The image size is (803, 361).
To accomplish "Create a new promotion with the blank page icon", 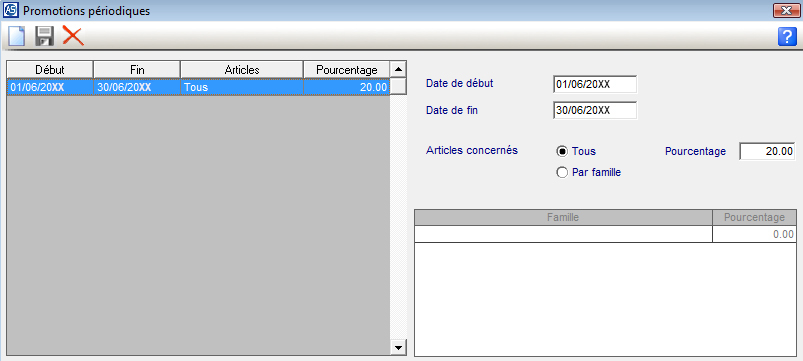I will pos(16,36).
